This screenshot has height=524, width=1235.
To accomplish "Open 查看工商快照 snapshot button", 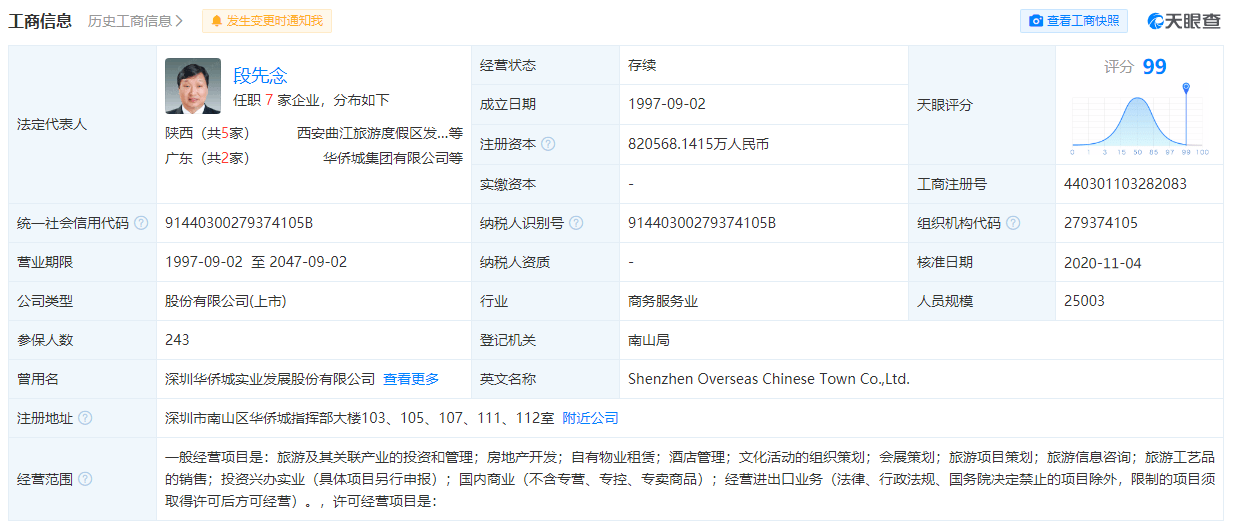I will click(x=1074, y=21).
